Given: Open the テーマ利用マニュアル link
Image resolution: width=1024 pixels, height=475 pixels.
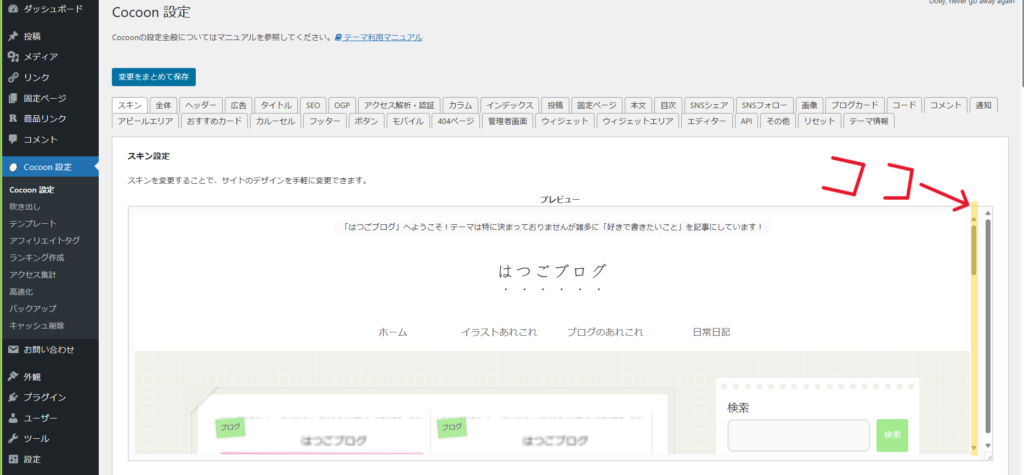Looking at the screenshot, I should click(x=383, y=38).
